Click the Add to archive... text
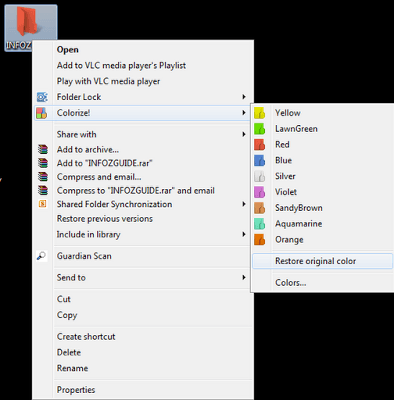 (88, 149)
